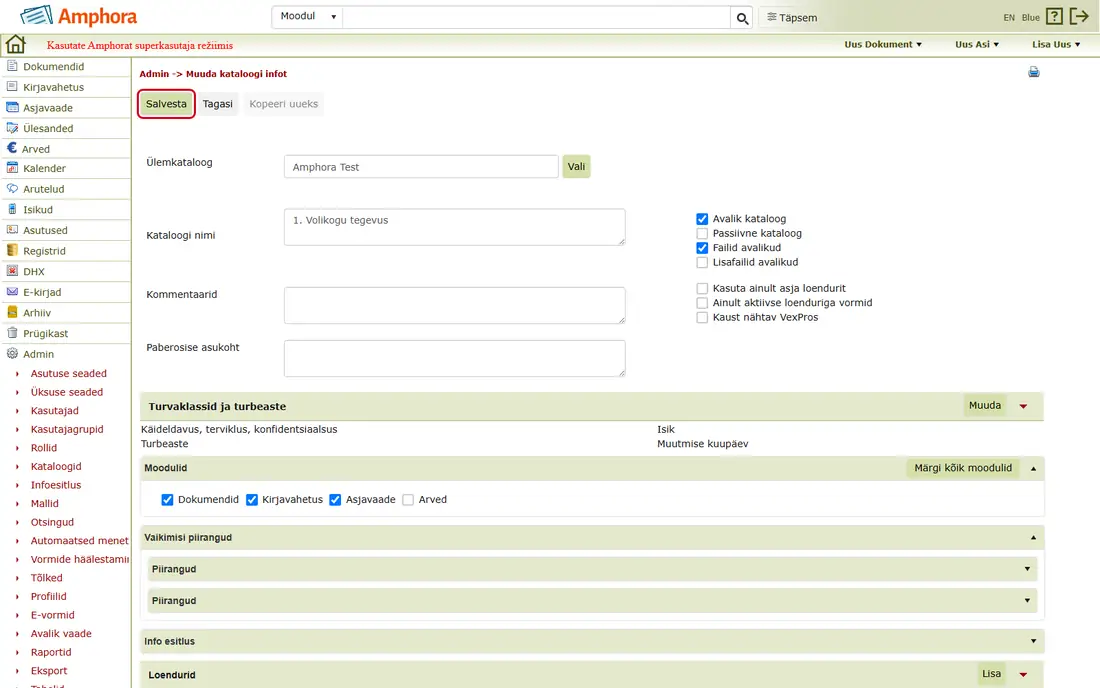Click the Kirjavahetus sidebar icon
The height and width of the screenshot is (688, 1100).
pos(12,86)
